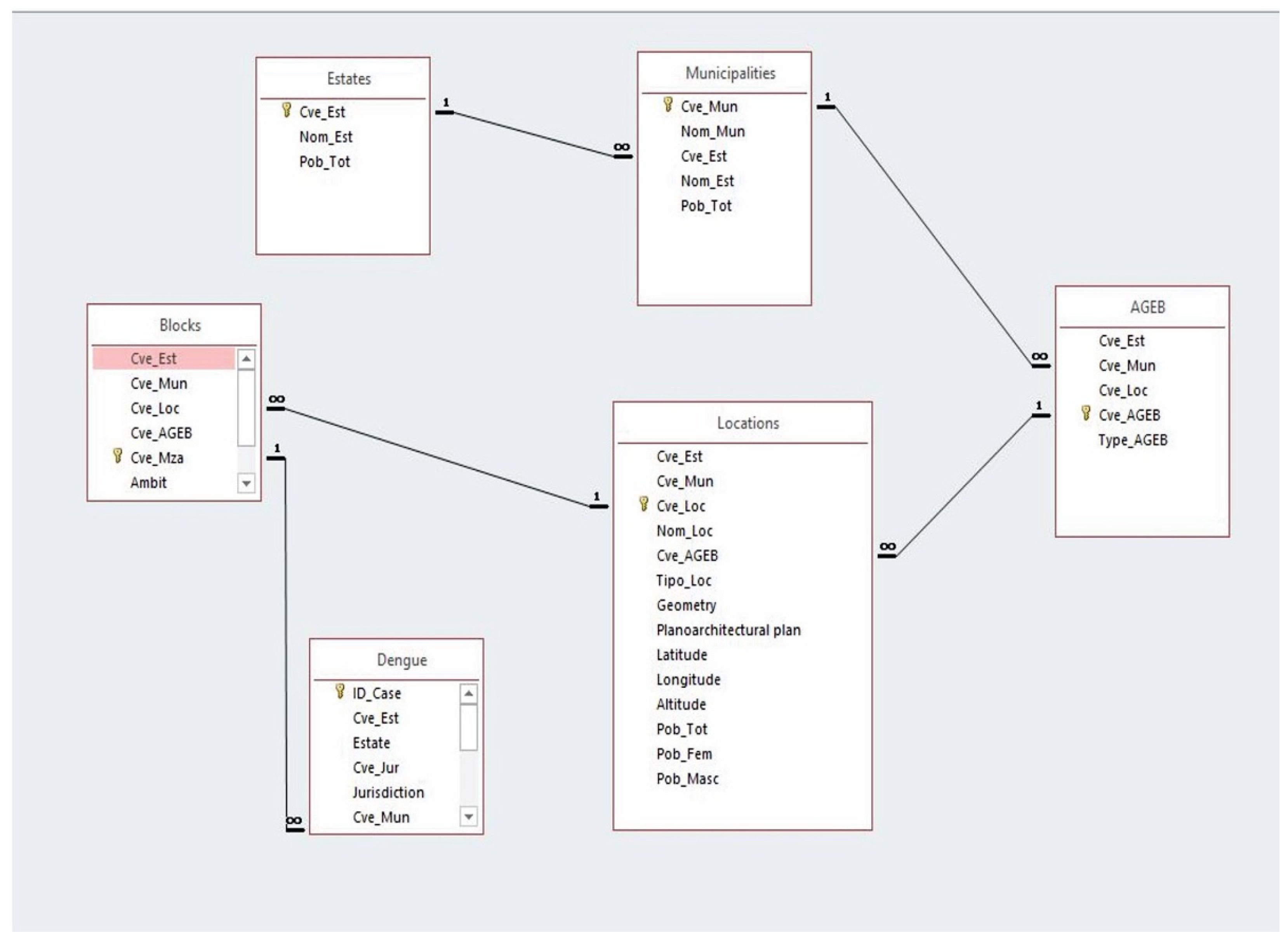Select the highlighted Cve_Est field in Blocks
Image resolution: width=1288 pixels, height=942 pixels.
(x=163, y=359)
